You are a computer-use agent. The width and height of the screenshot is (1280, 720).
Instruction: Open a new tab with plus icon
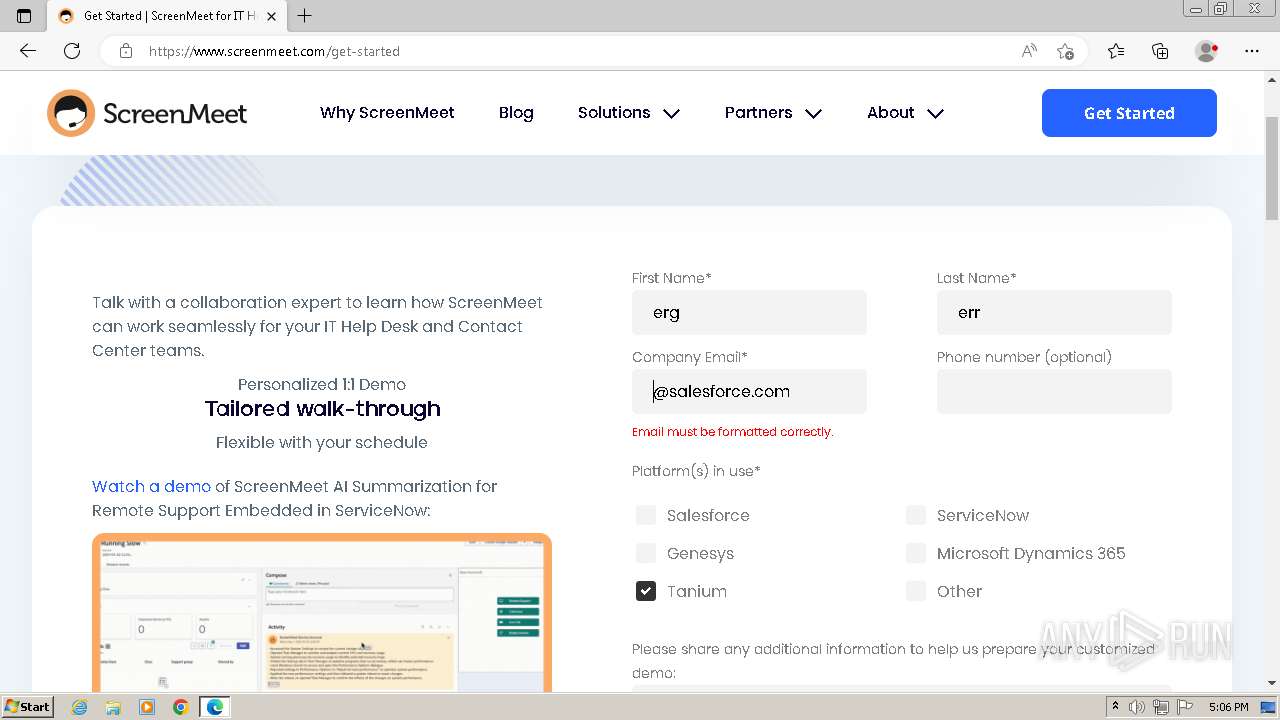coord(305,16)
